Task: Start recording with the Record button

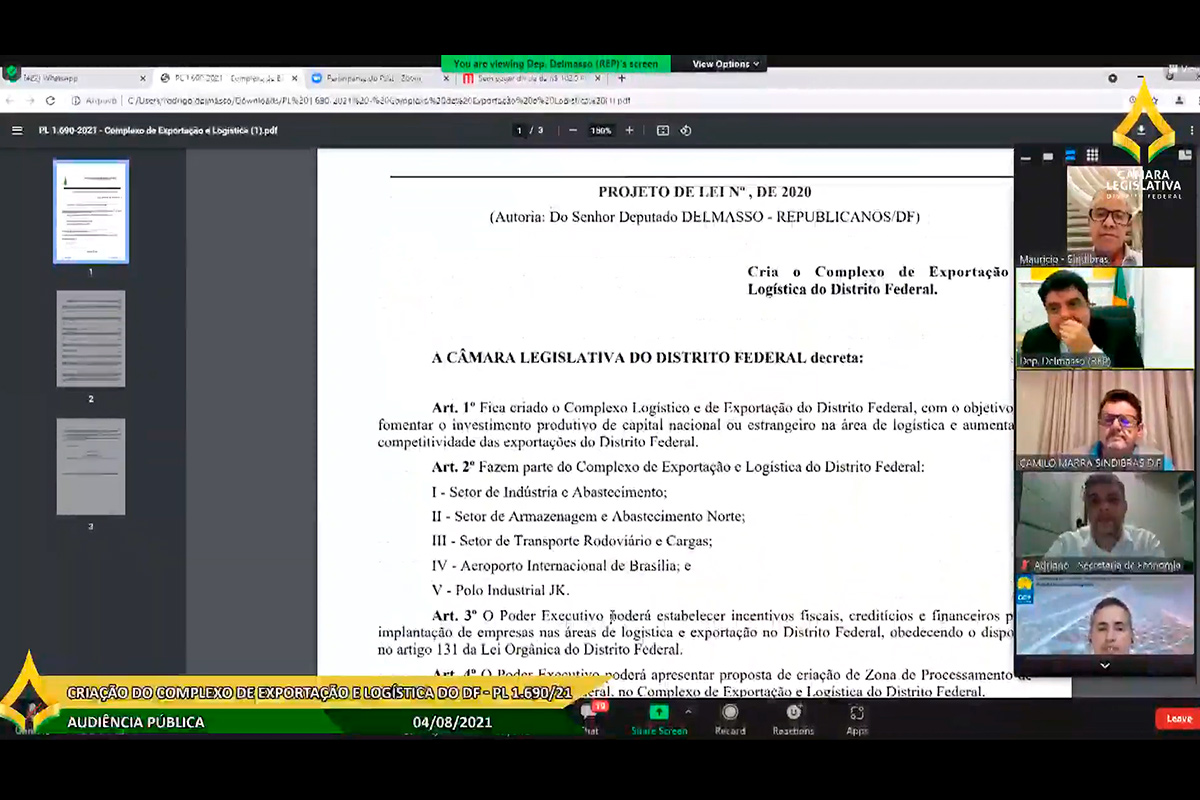Action: 730,717
